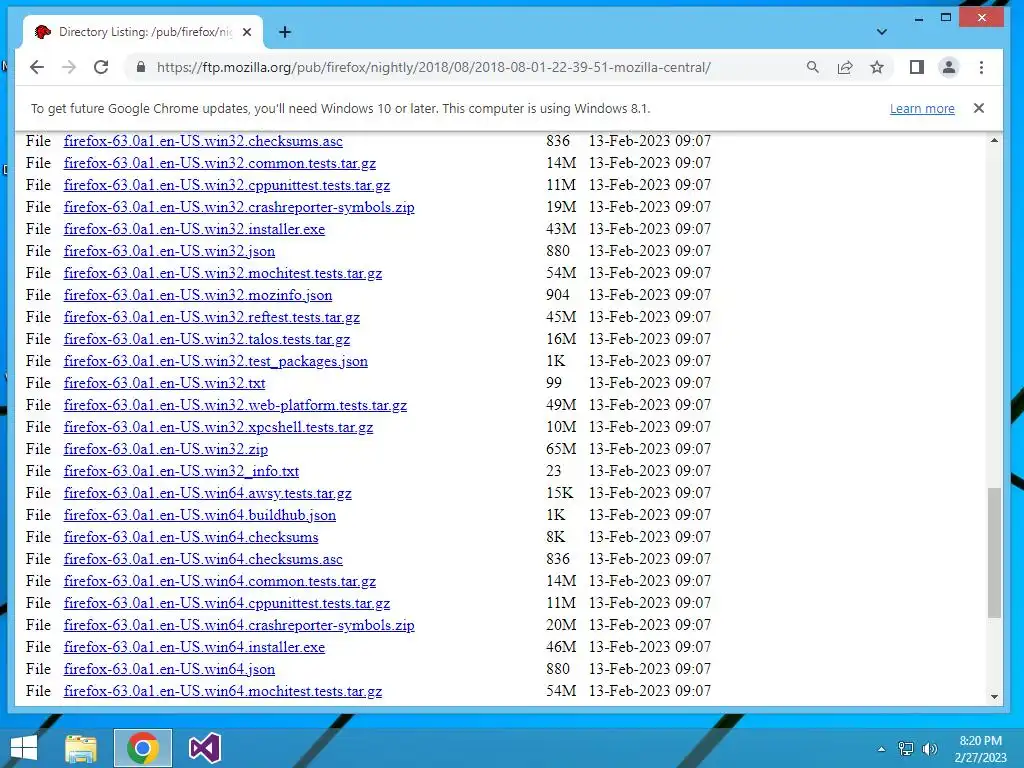
Task: Open File Explorer from taskbar
Action: pos(81,748)
